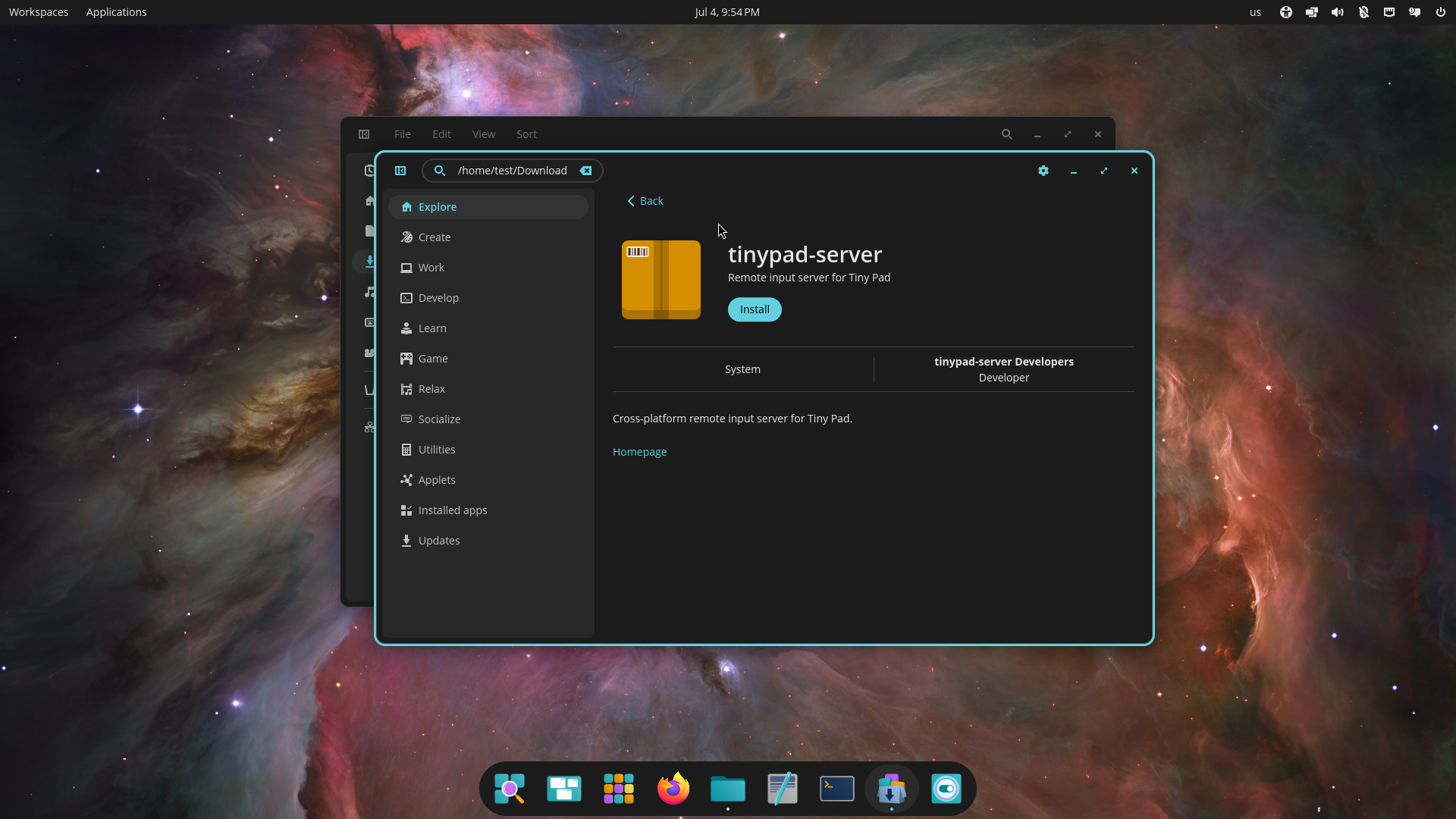Launch the launcher search from dock

(510, 789)
